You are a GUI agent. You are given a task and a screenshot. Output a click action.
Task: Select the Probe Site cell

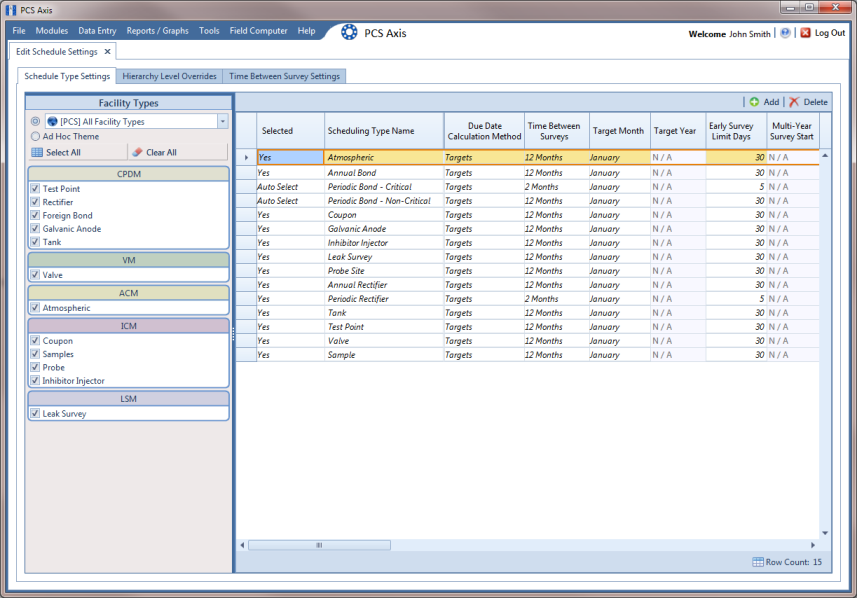tap(384, 271)
